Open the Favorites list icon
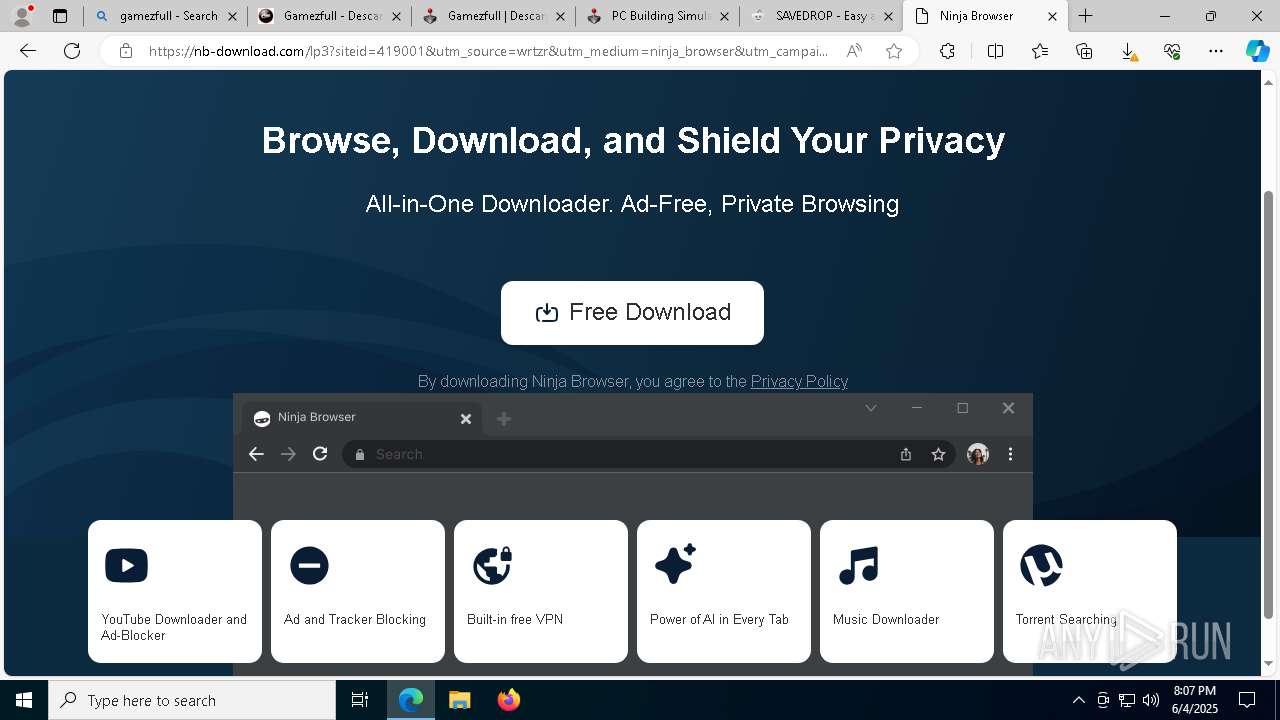Image resolution: width=1280 pixels, height=720 pixels. (1040, 51)
